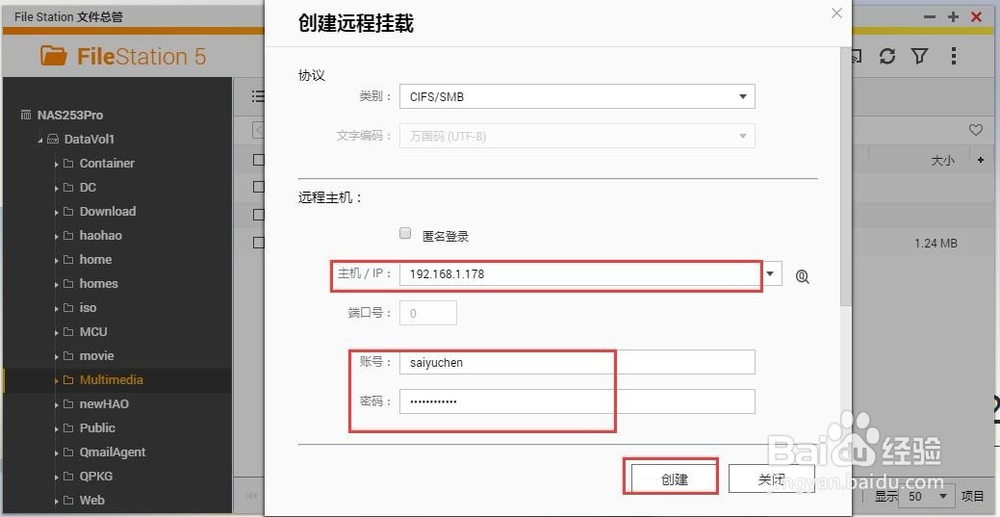Tick the first file row checkbox

(x=258, y=160)
